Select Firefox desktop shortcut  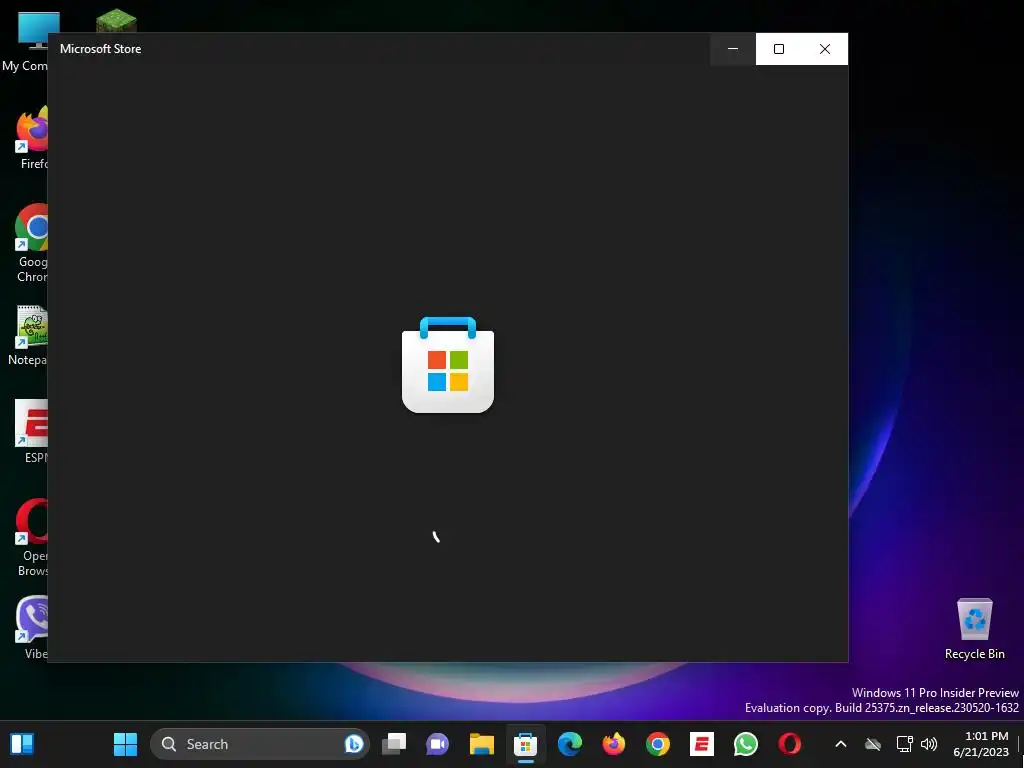click(x=31, y=138)
